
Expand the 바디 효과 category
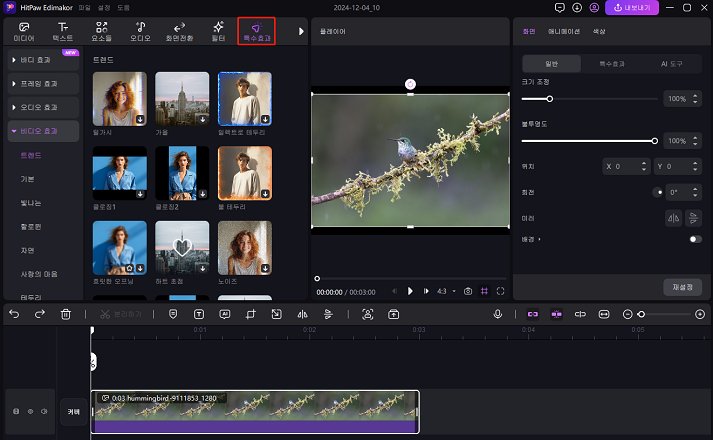point(43,60)
